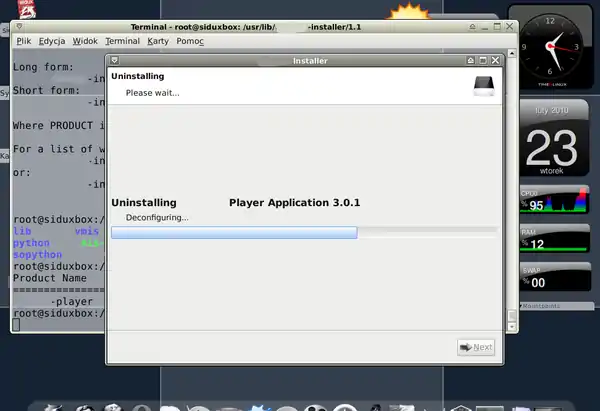Screen dimensions: 600x411
Task: Click the Terminal vertical scrollbar
Action: [x=512, y=180]
